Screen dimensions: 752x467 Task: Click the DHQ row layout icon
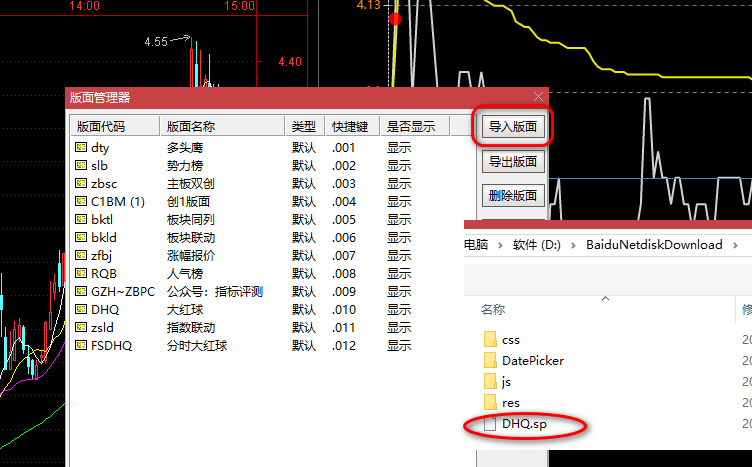pos(81,309)
